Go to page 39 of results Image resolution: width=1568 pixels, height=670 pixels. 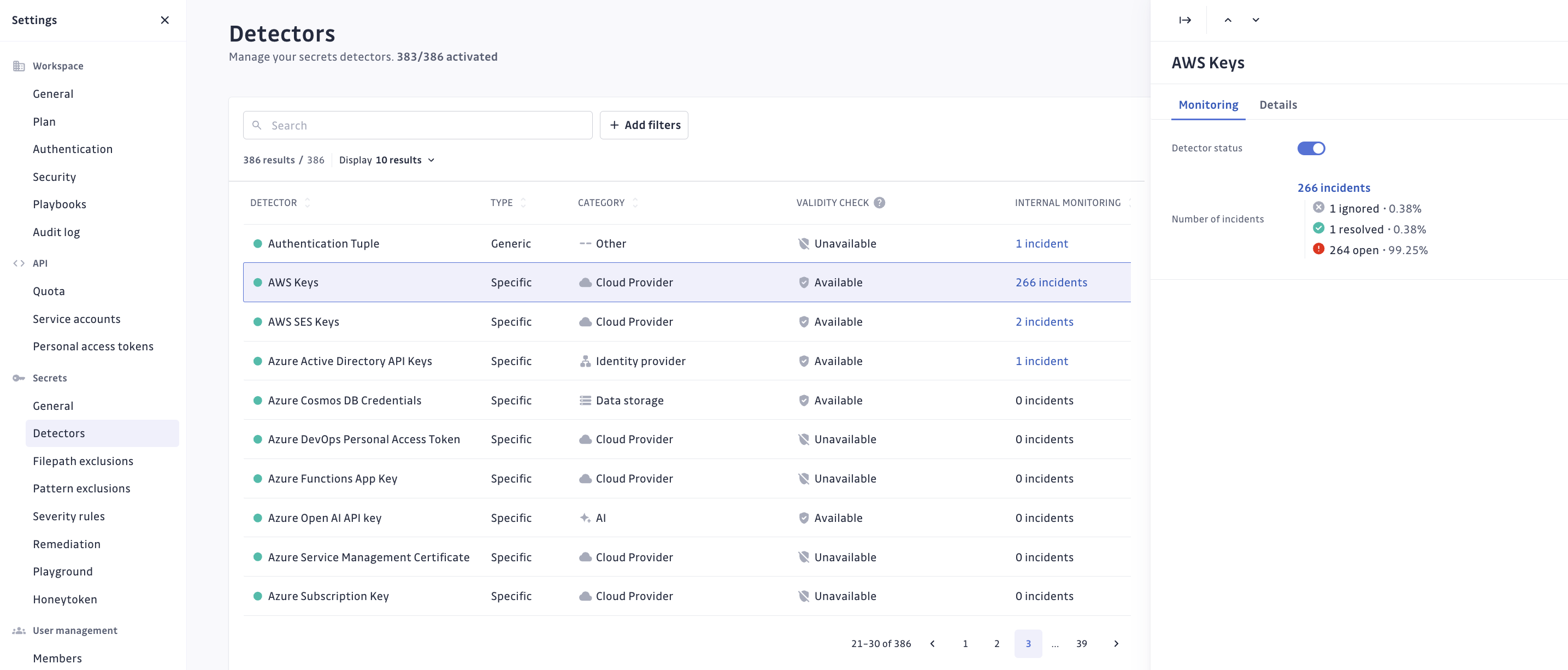[x=1081, y=644]
